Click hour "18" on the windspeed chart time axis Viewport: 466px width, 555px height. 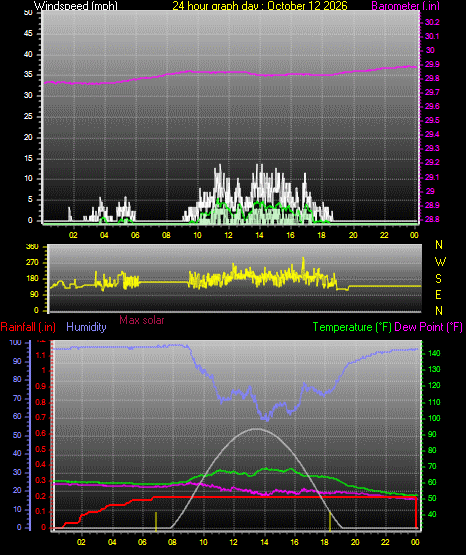point(322,235)
